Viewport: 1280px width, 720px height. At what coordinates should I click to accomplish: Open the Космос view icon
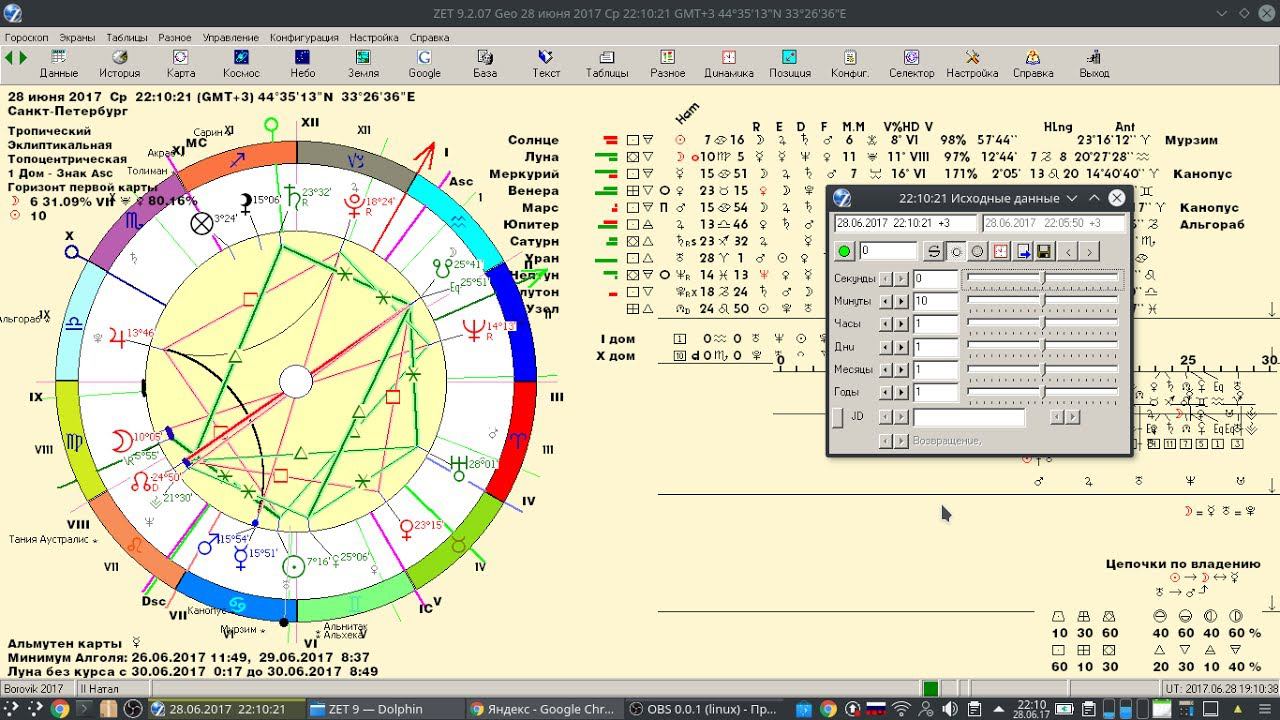click(x=241, y=63)
